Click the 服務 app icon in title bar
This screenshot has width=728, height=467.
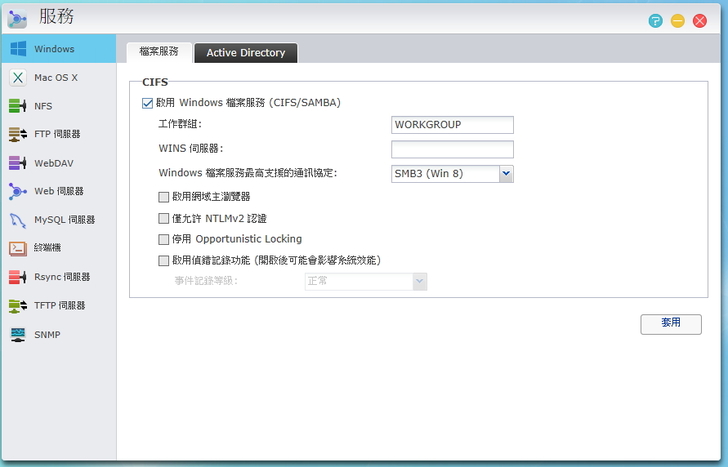tap(17, 19)
